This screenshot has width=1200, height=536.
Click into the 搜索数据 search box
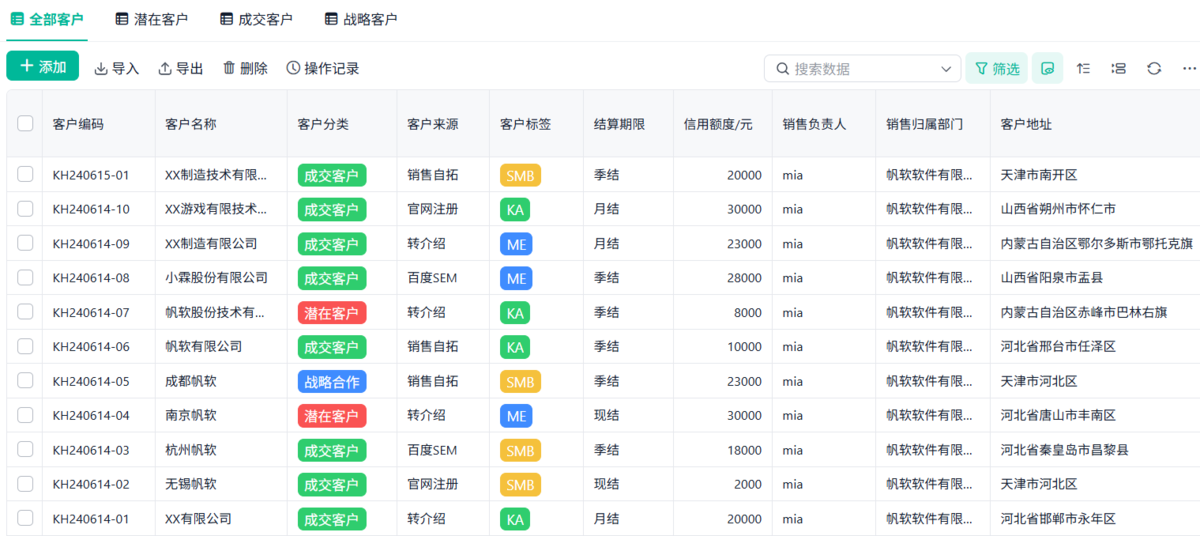tap(862, 69)
